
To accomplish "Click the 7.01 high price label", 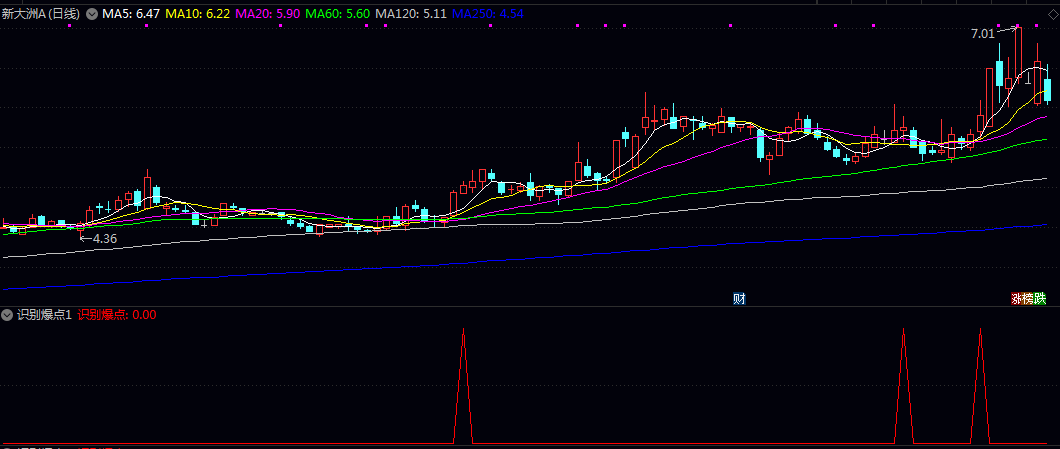I will coord(982,33).
